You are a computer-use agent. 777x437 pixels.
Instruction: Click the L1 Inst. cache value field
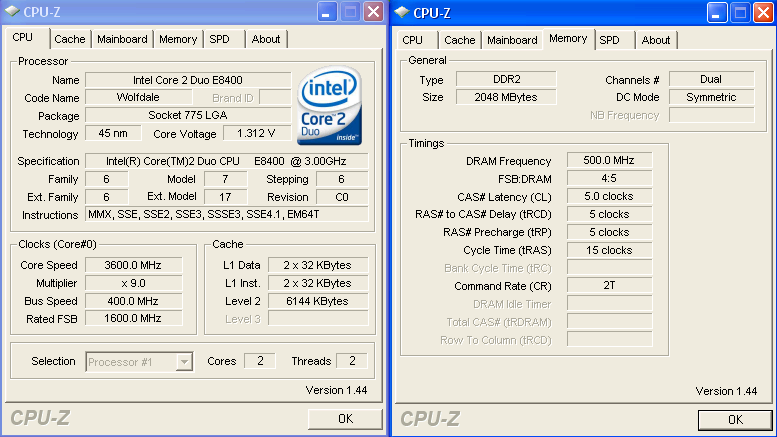318,283
